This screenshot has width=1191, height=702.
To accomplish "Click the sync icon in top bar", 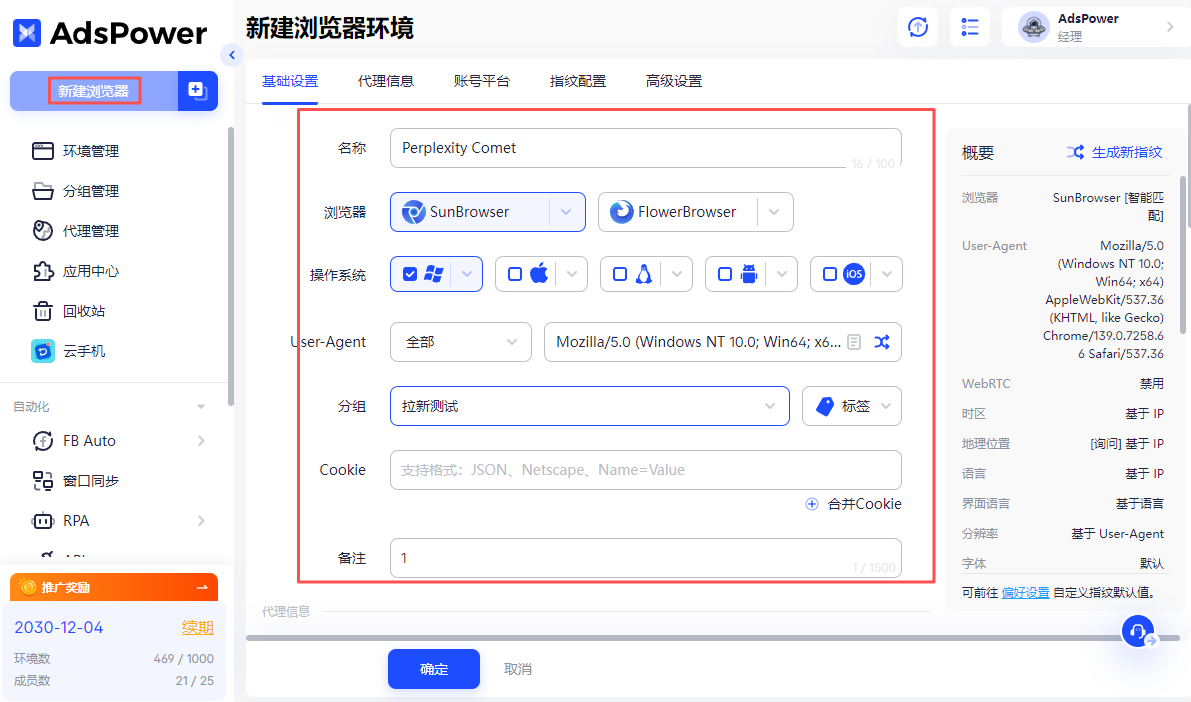I will point(917,27).
